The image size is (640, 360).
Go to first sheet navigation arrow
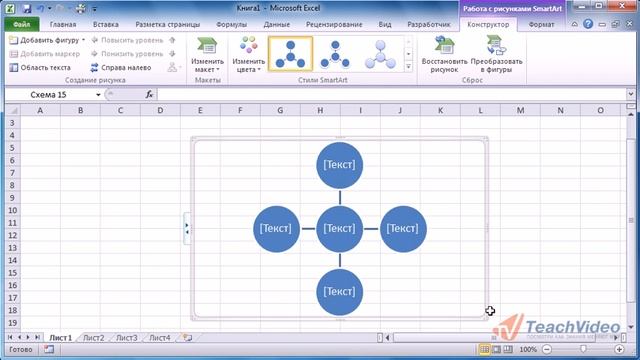pos(10,338)
